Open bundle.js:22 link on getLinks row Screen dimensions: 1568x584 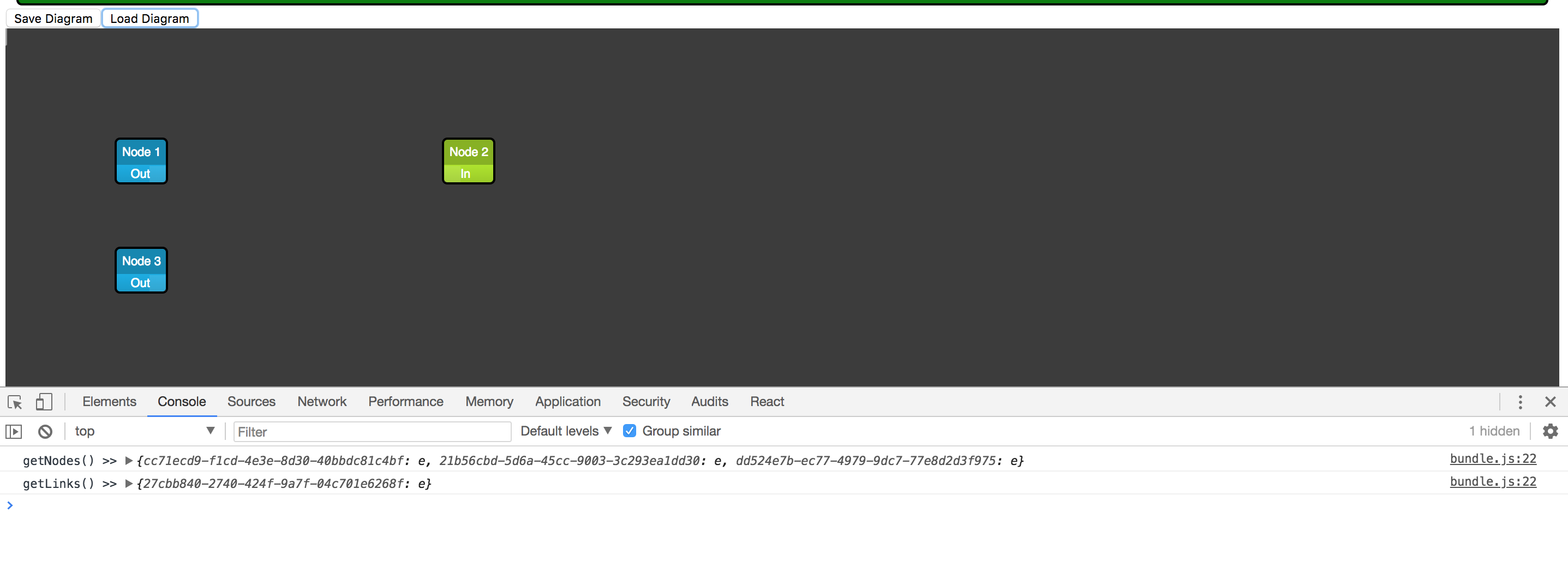coord(1493,482)
